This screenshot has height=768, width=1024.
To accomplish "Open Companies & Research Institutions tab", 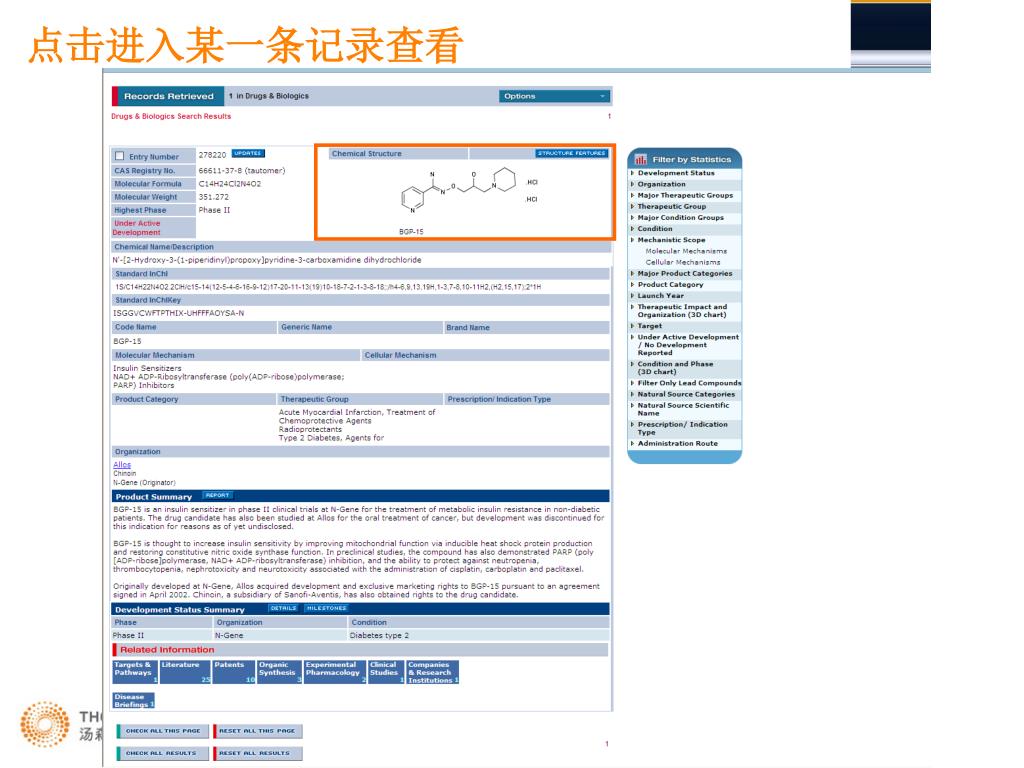I will (433, 672).
